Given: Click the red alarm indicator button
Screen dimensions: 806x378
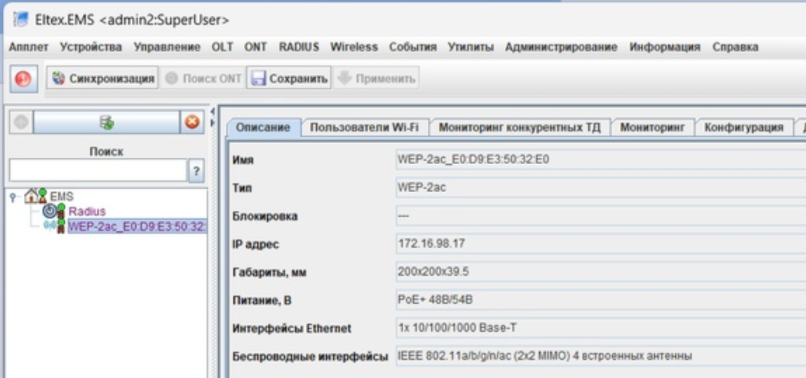Looking at the screenshot, I should 23,79.
